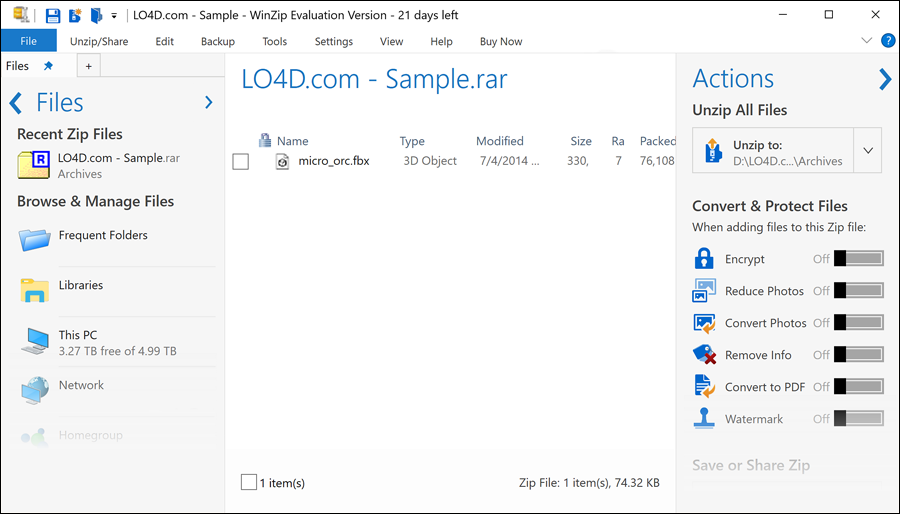Toggle the Remove Info switch
Viewport: 900px width, 514px height.
pos(859,355)
